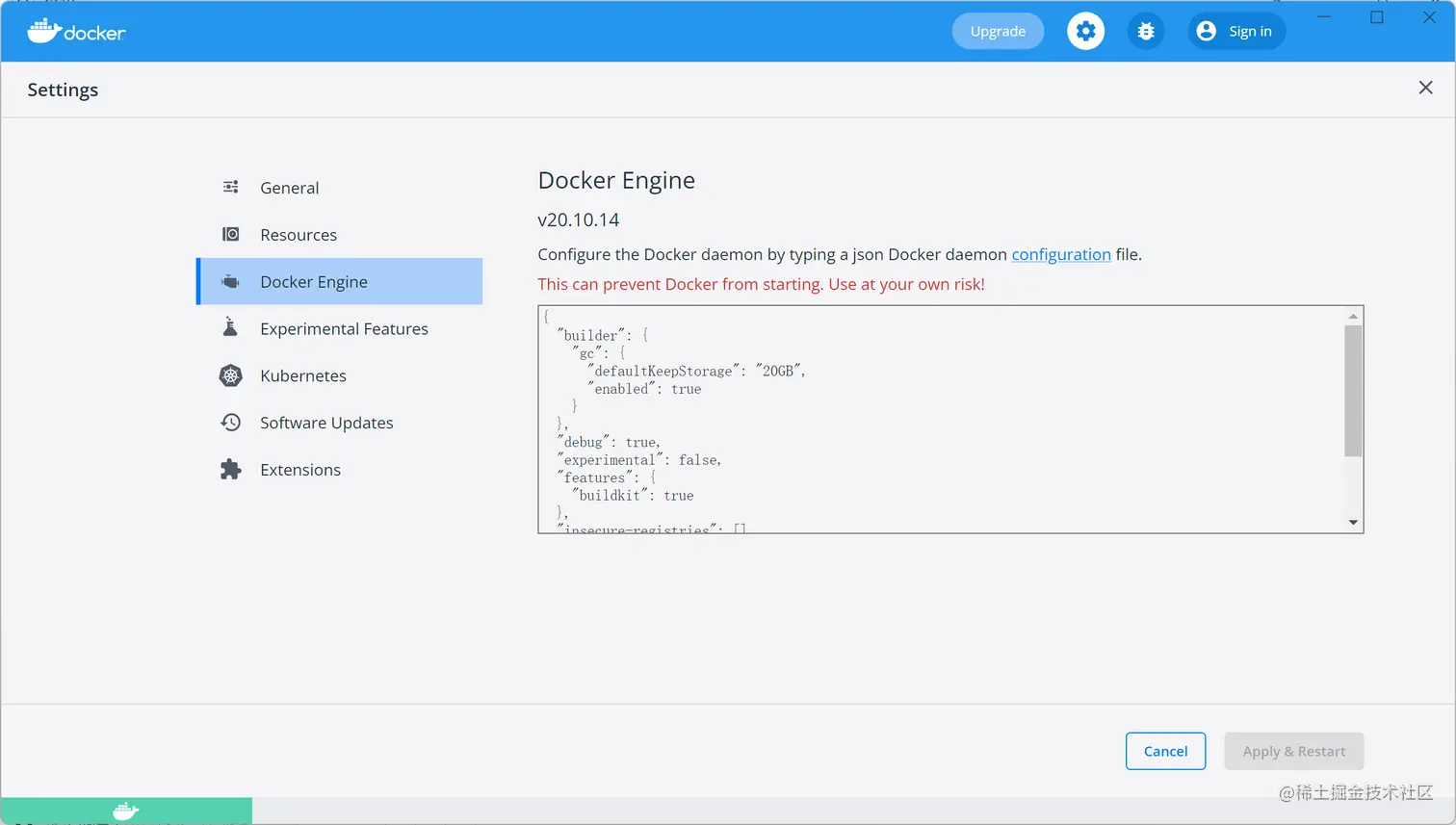
Task: Click the "defaultKeepStorage": "20GB" line
Action: [x=696, y=371]
